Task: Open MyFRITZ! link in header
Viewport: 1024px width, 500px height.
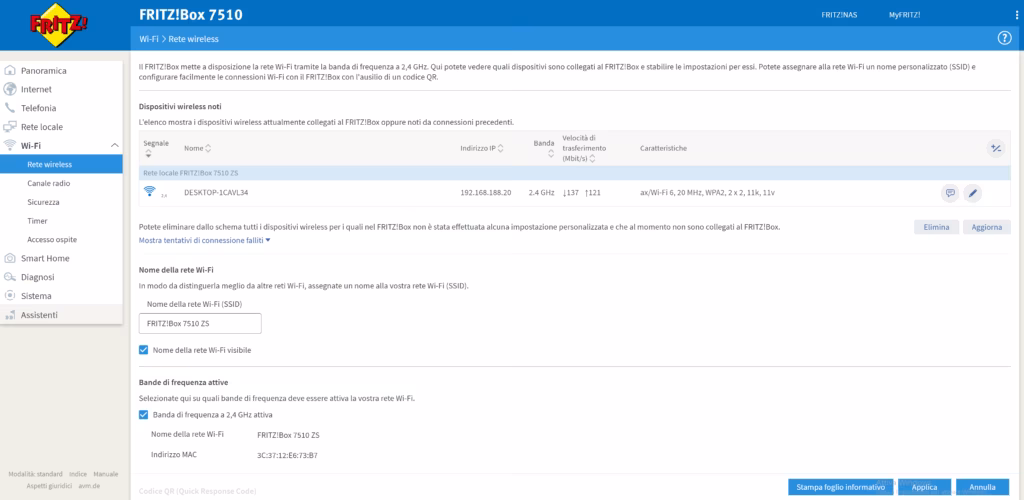Action: 904,15
